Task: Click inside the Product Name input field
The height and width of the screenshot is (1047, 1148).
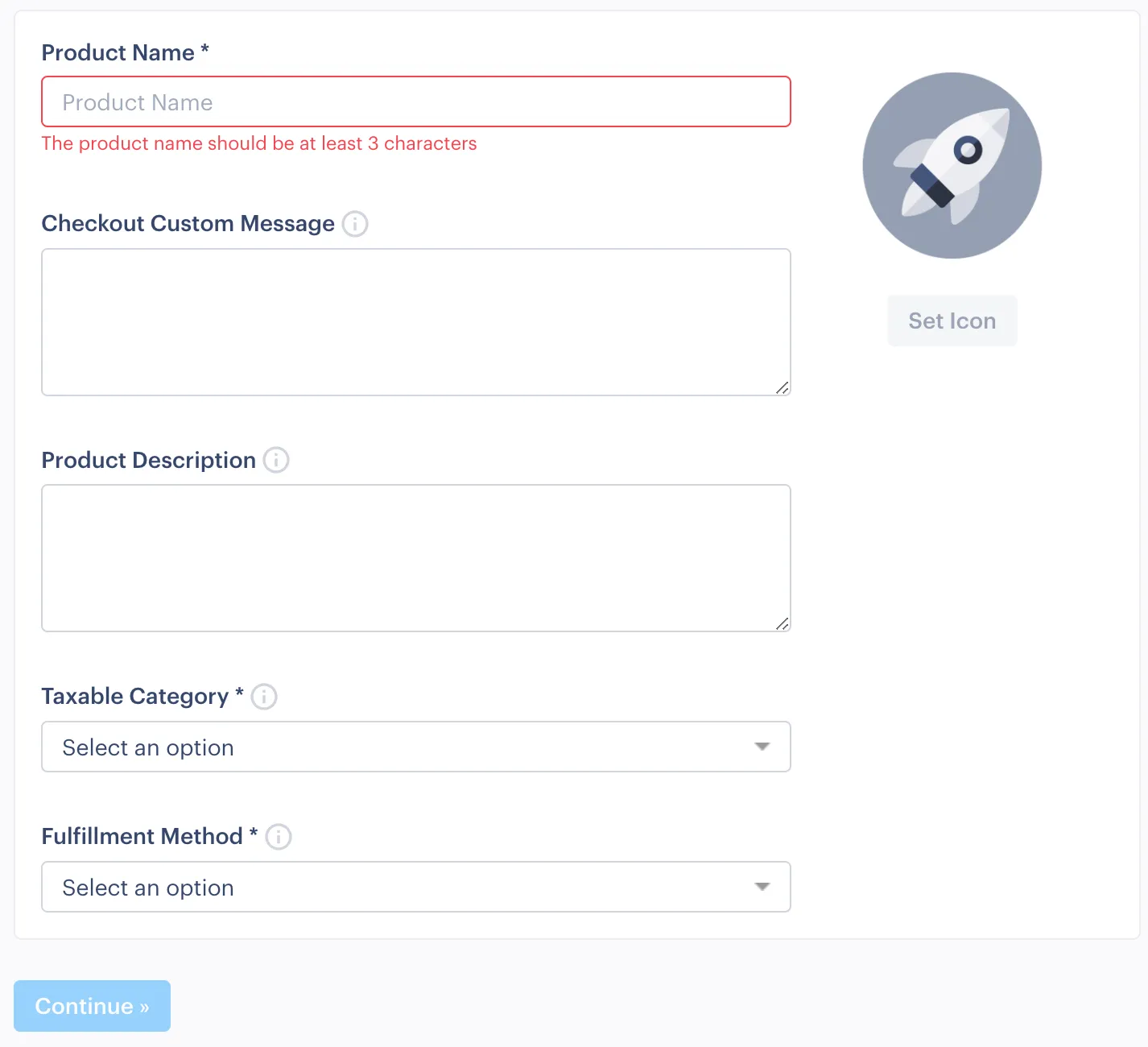Action: (x=415, y=101)
